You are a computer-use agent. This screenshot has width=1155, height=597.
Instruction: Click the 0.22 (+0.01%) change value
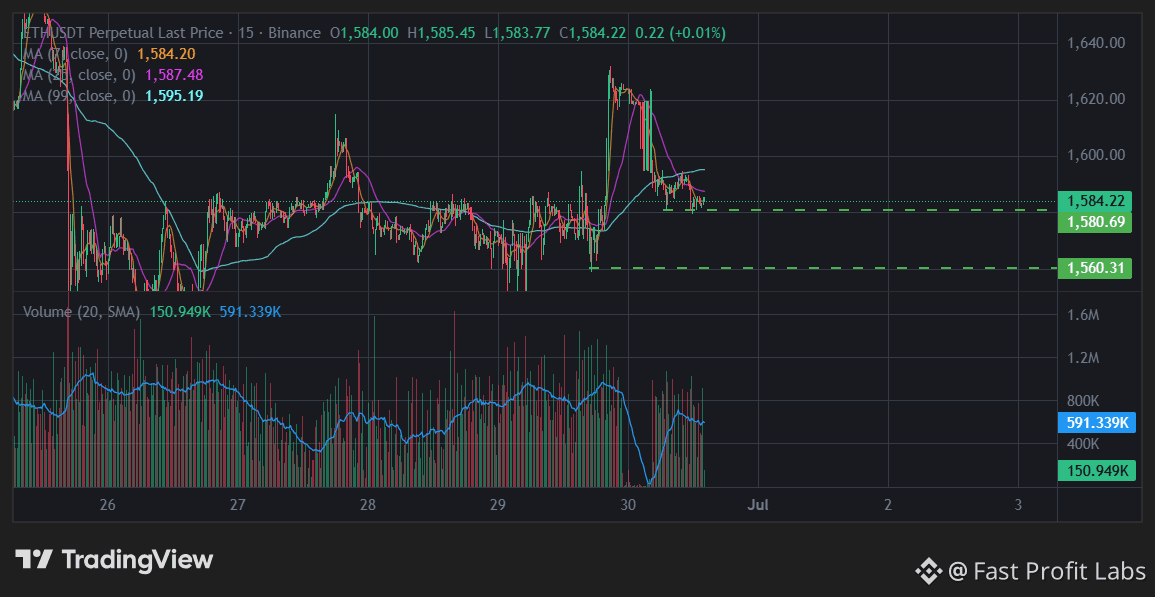681,33
